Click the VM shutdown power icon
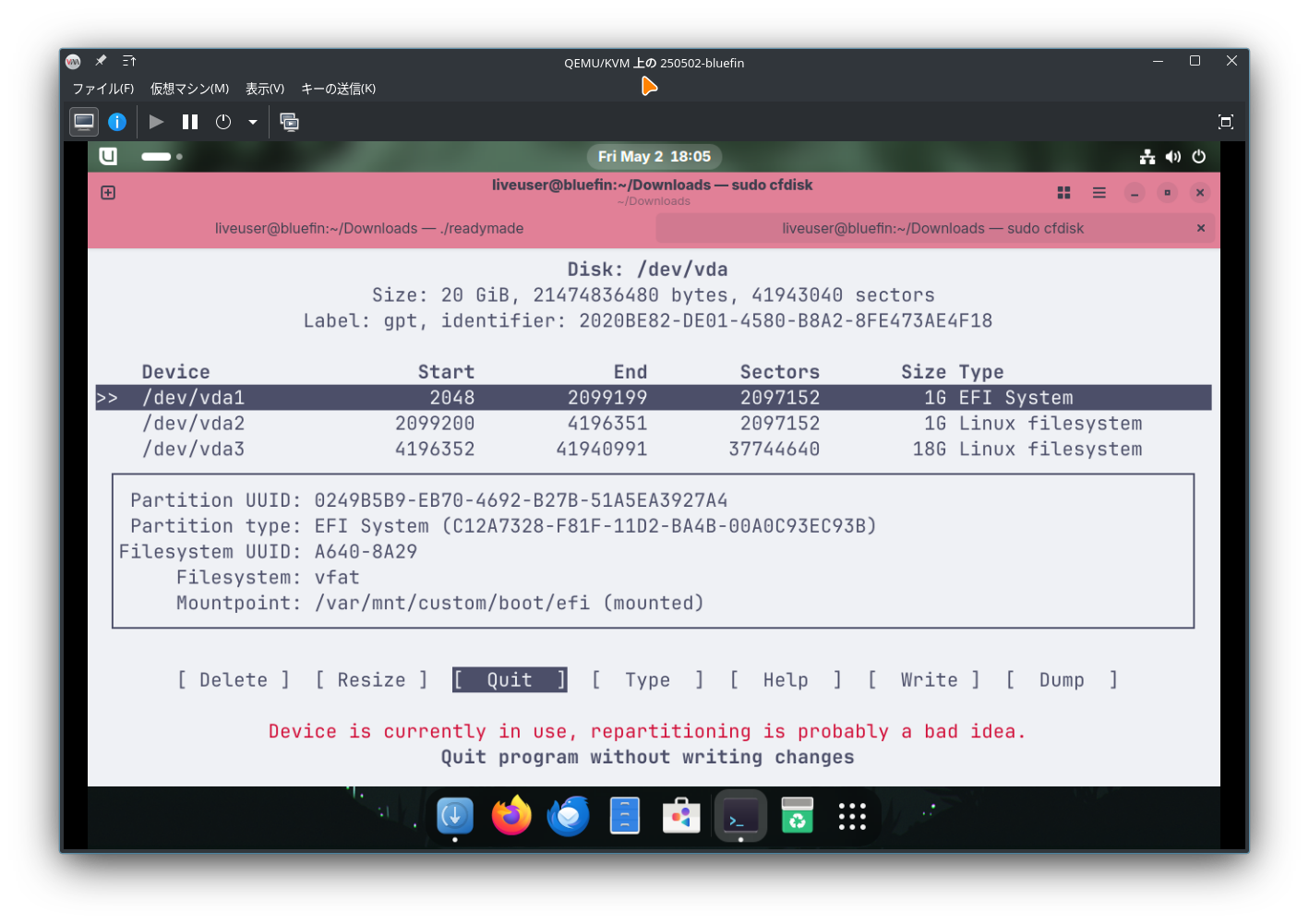1309x924 pixels. [x=223, y=122]
